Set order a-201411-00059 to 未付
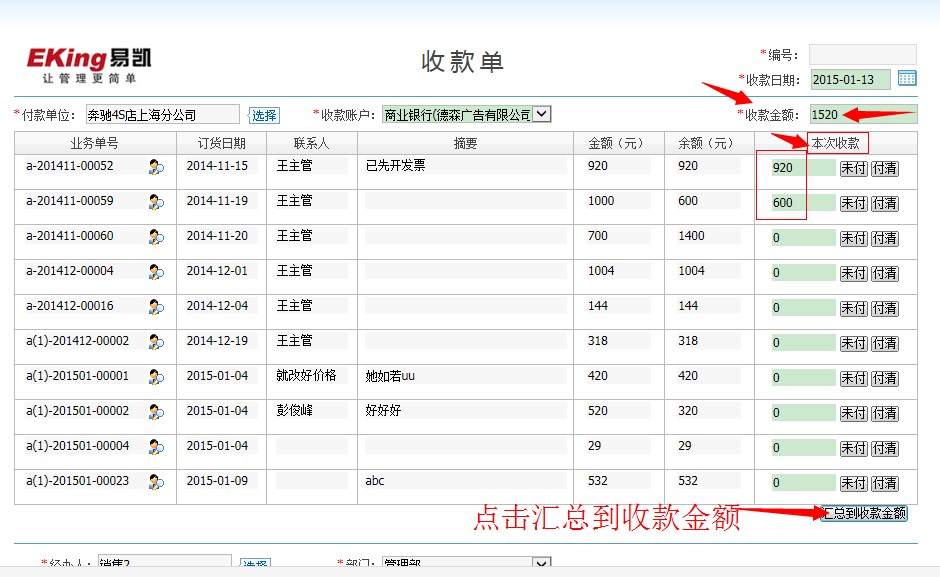Viewport: 940px width, 577px height. pos(853,204)
